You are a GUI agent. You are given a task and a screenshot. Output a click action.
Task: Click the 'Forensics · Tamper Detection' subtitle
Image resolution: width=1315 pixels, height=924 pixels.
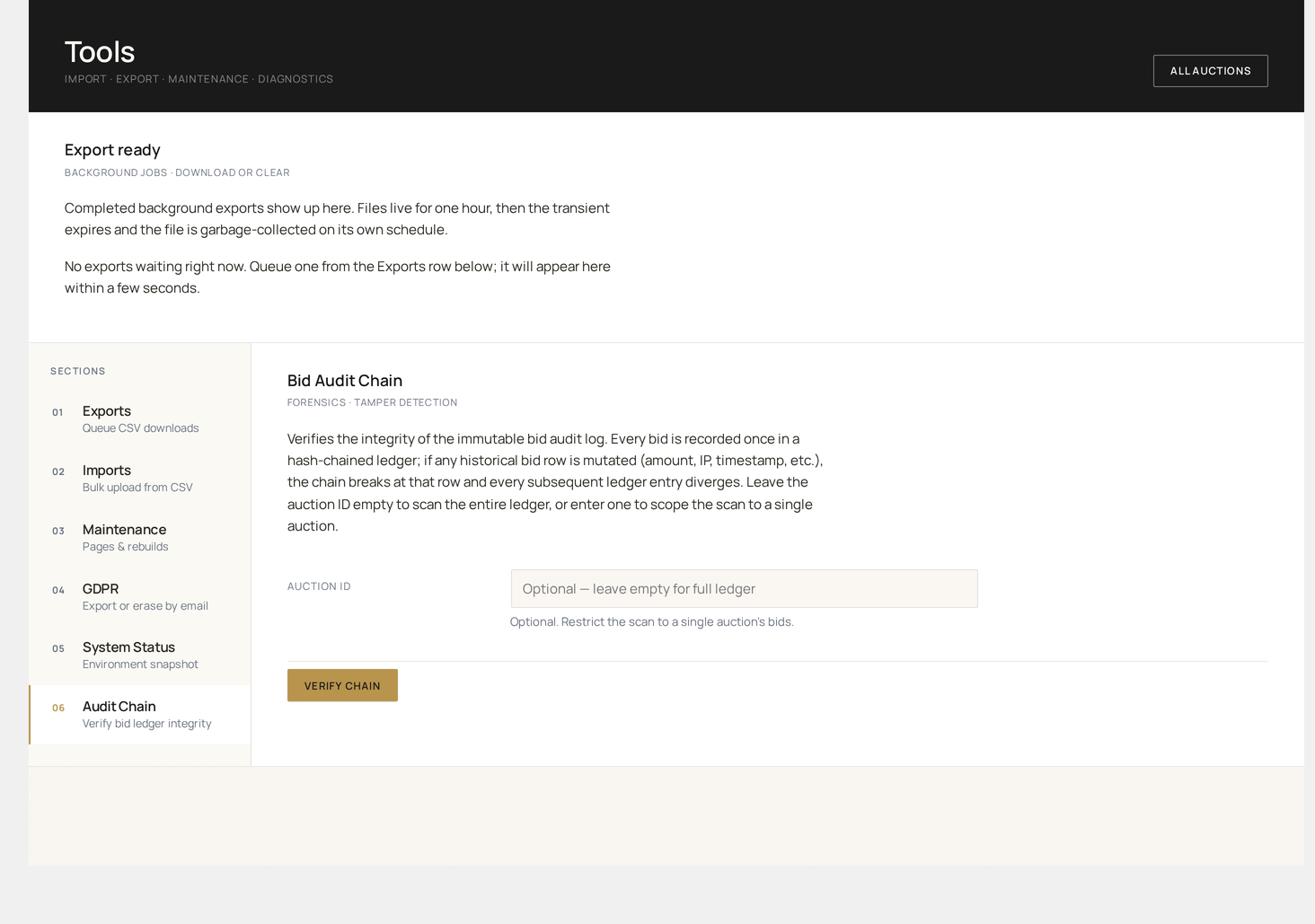pyautogui.click(x=372, y=402)
